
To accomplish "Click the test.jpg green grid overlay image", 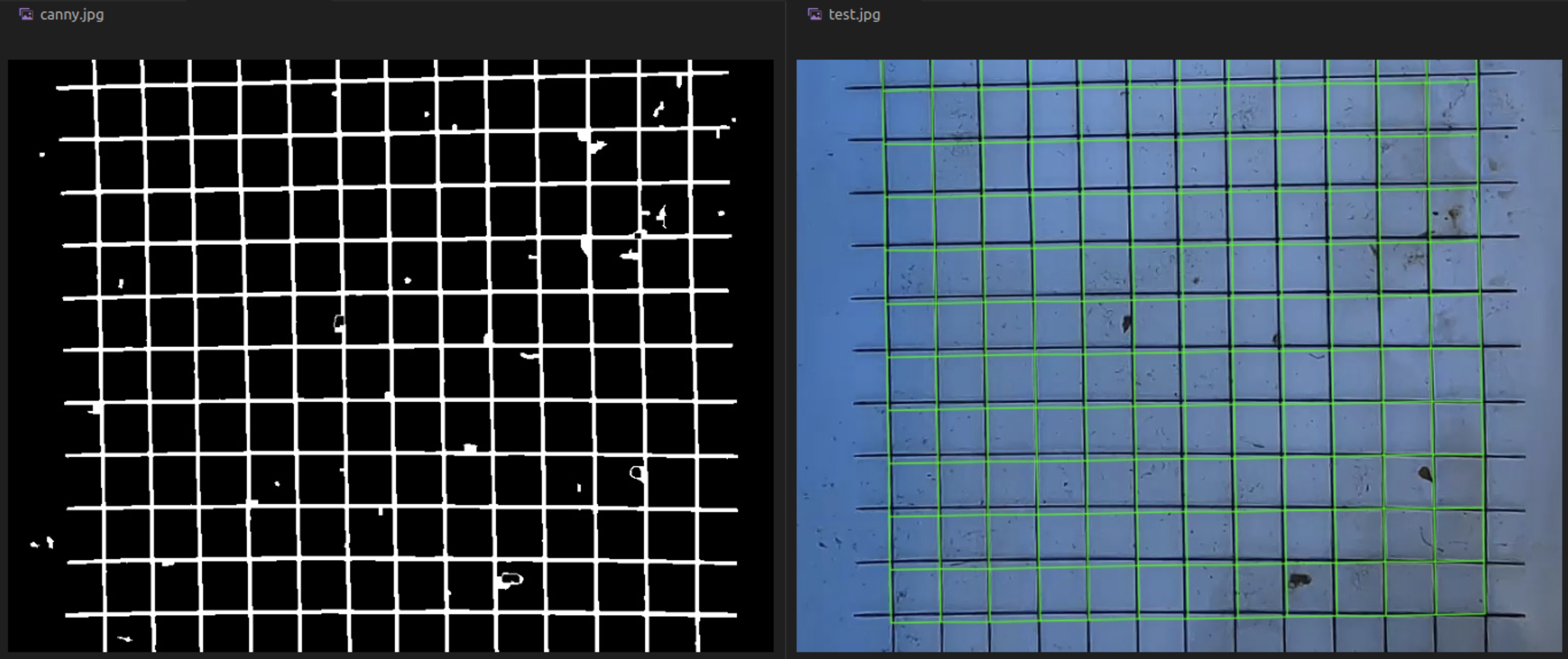I will 1179,356.
